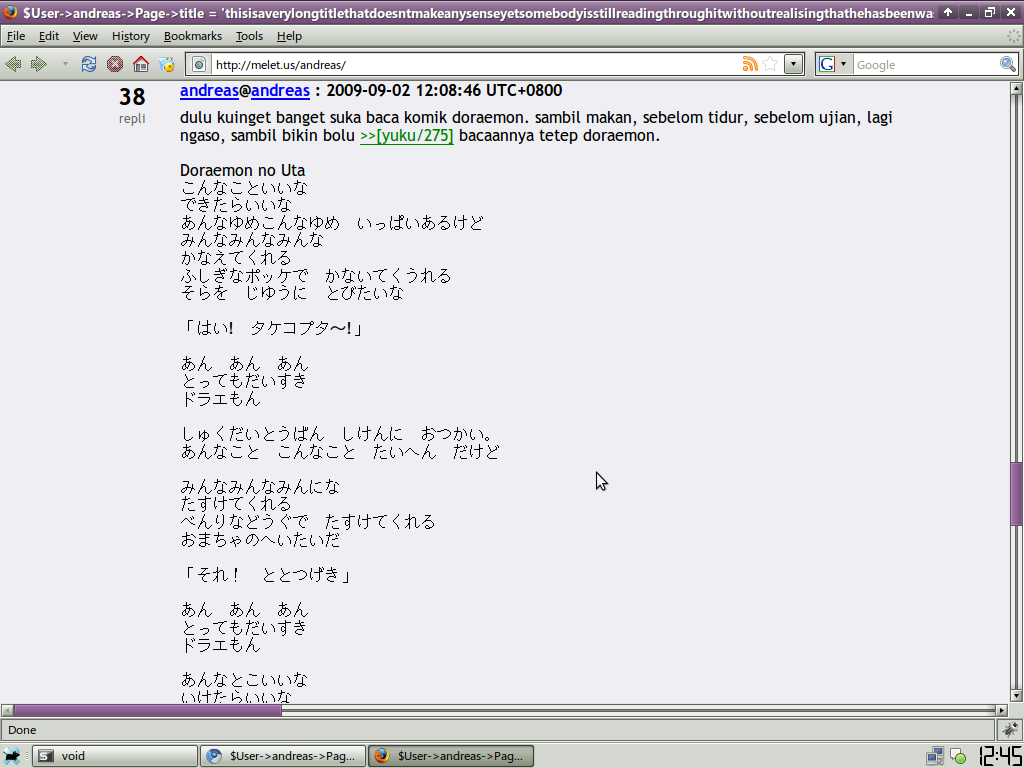Click the Back navigation arrow
The image size is (1024, 768).
tap(14, 64)
